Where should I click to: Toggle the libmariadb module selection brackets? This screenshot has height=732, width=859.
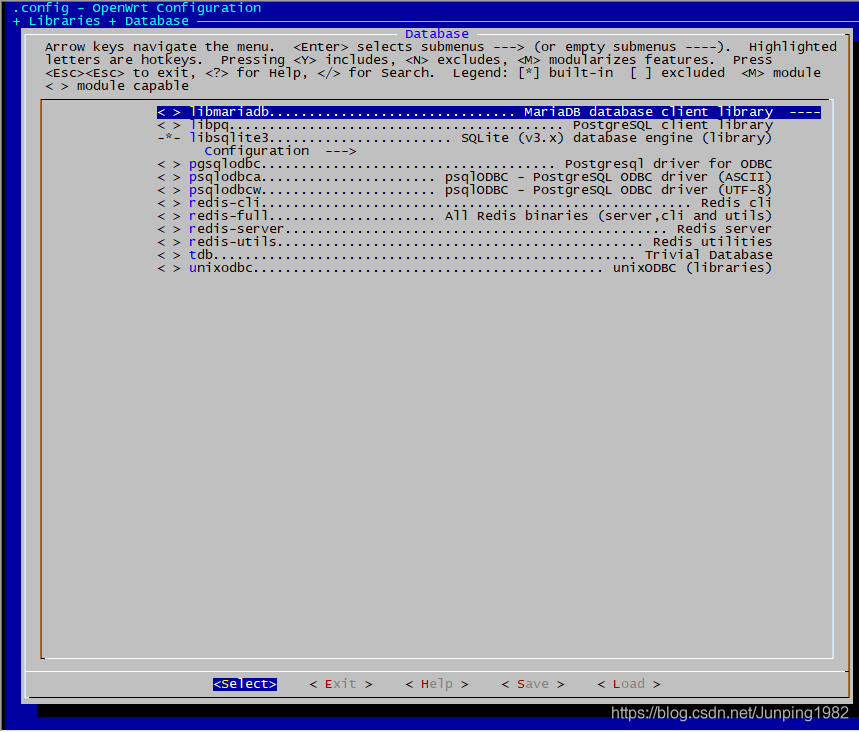click(169, 112)
